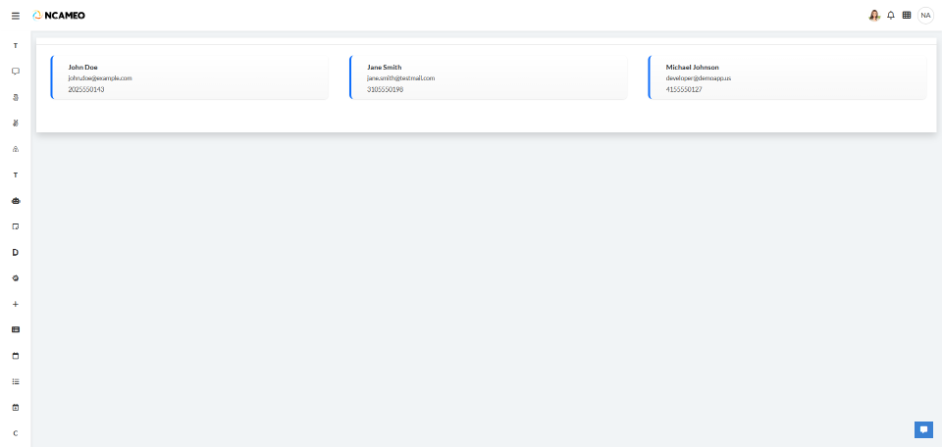Open the NA user profile menu
Viewport: 942px width, 447px height.
pos(925,15)
